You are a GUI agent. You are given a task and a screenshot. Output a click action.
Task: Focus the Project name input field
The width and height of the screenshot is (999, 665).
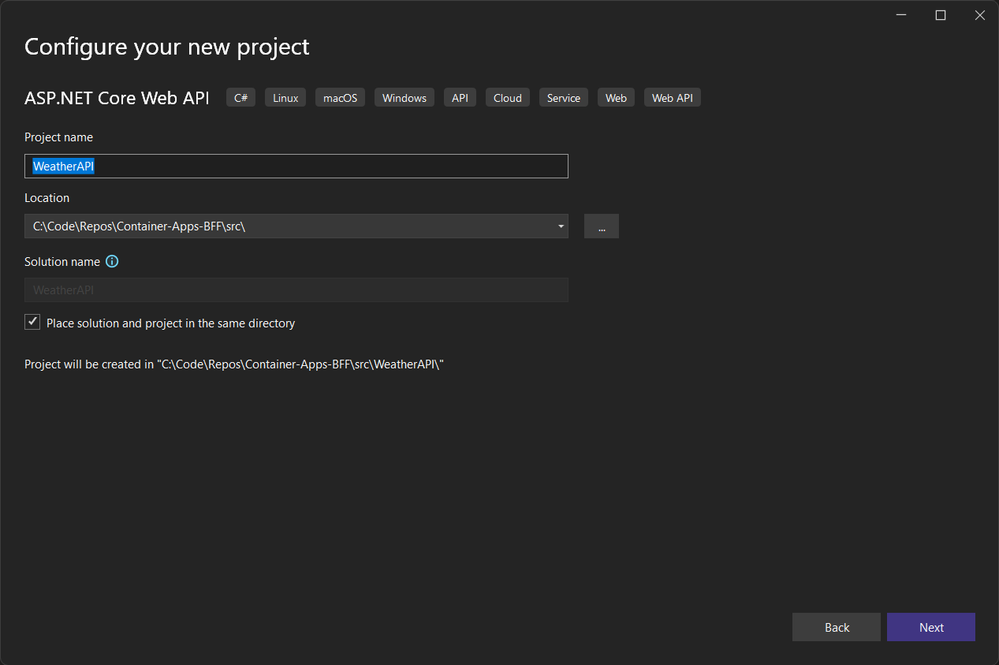(x=296, y=166)
